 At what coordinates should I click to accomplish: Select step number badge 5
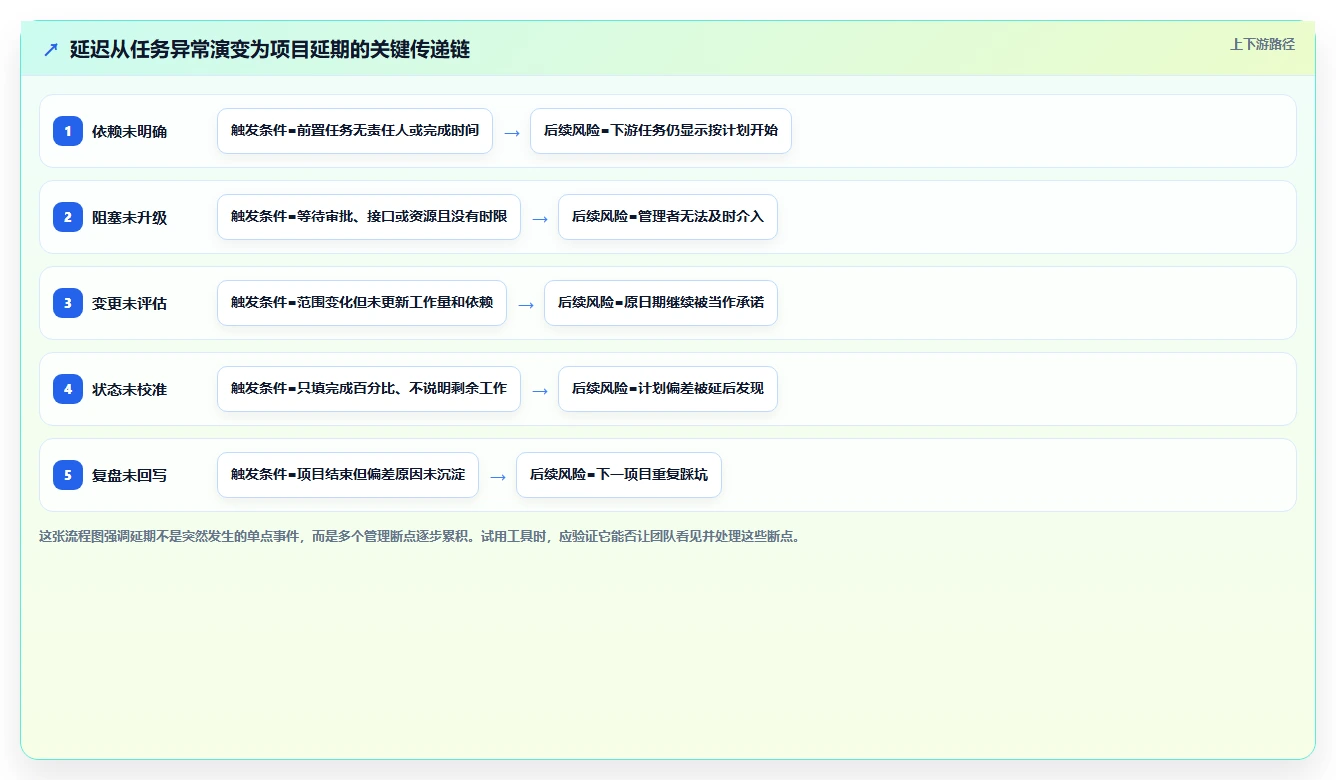coord(68,475)
